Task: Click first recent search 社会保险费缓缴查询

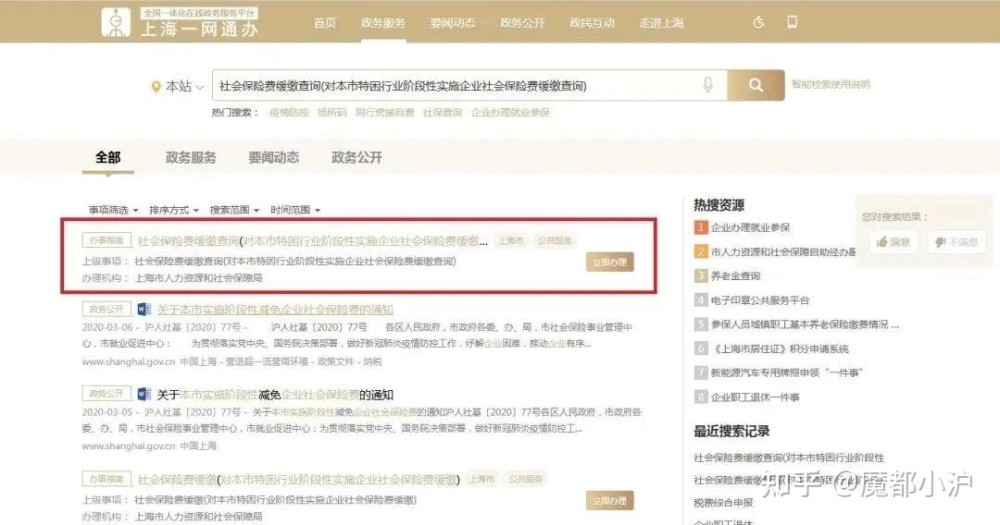Action: 789,457
